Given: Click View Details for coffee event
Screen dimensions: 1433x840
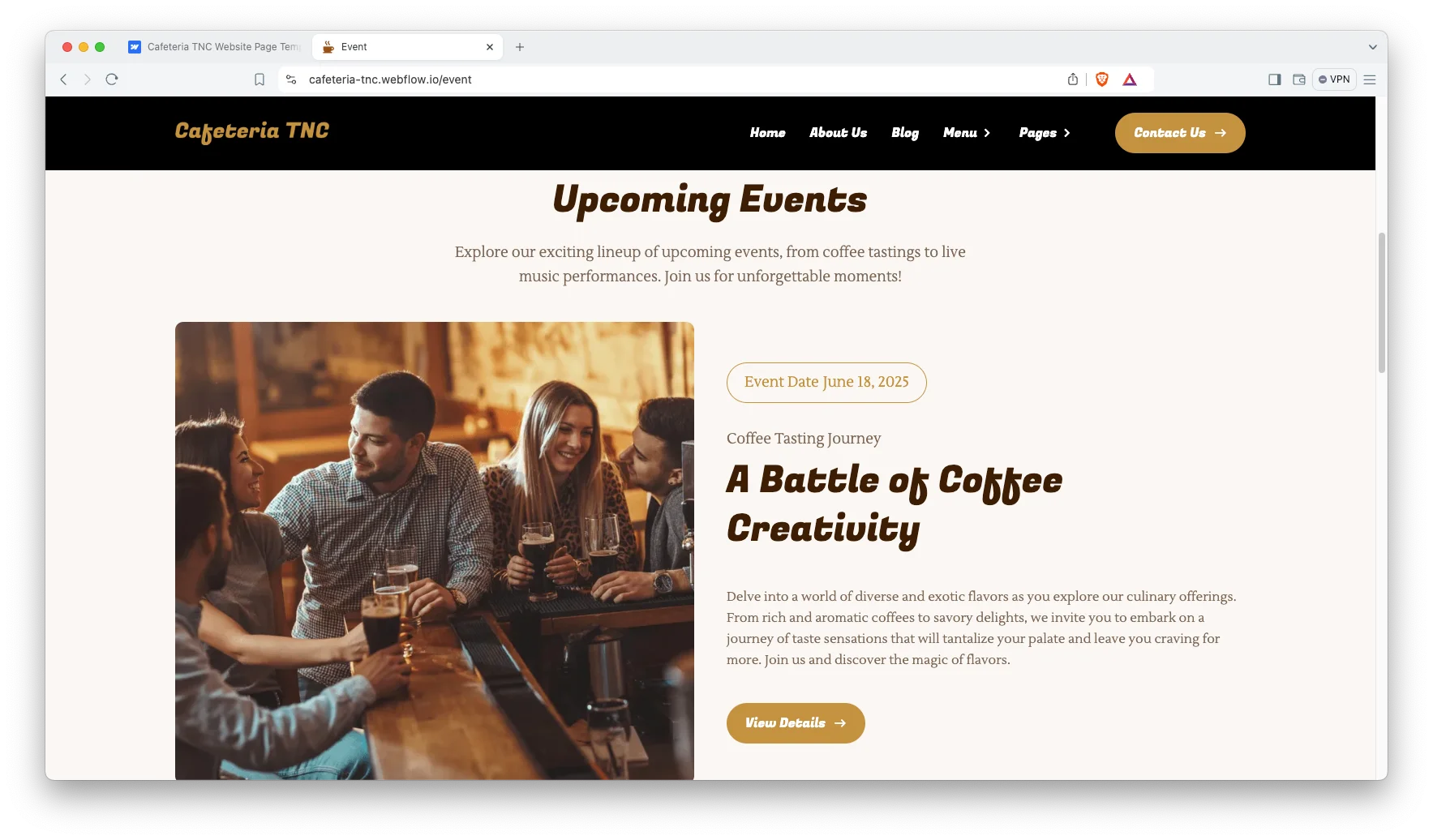Looking at the screenshot, I should click(x=796, y=723).
